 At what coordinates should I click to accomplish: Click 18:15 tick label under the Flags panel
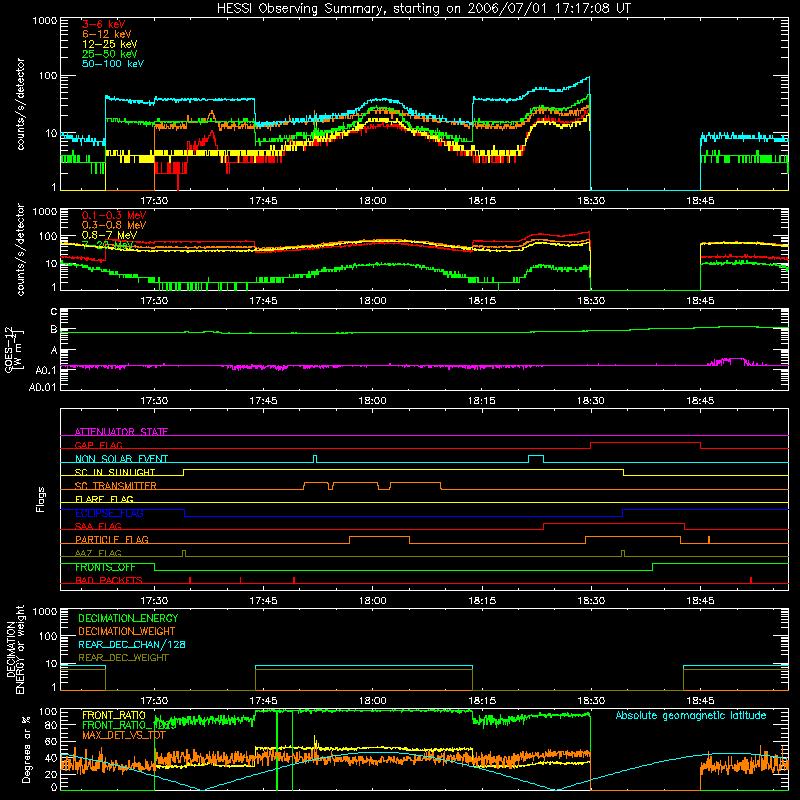pos(482,601)
